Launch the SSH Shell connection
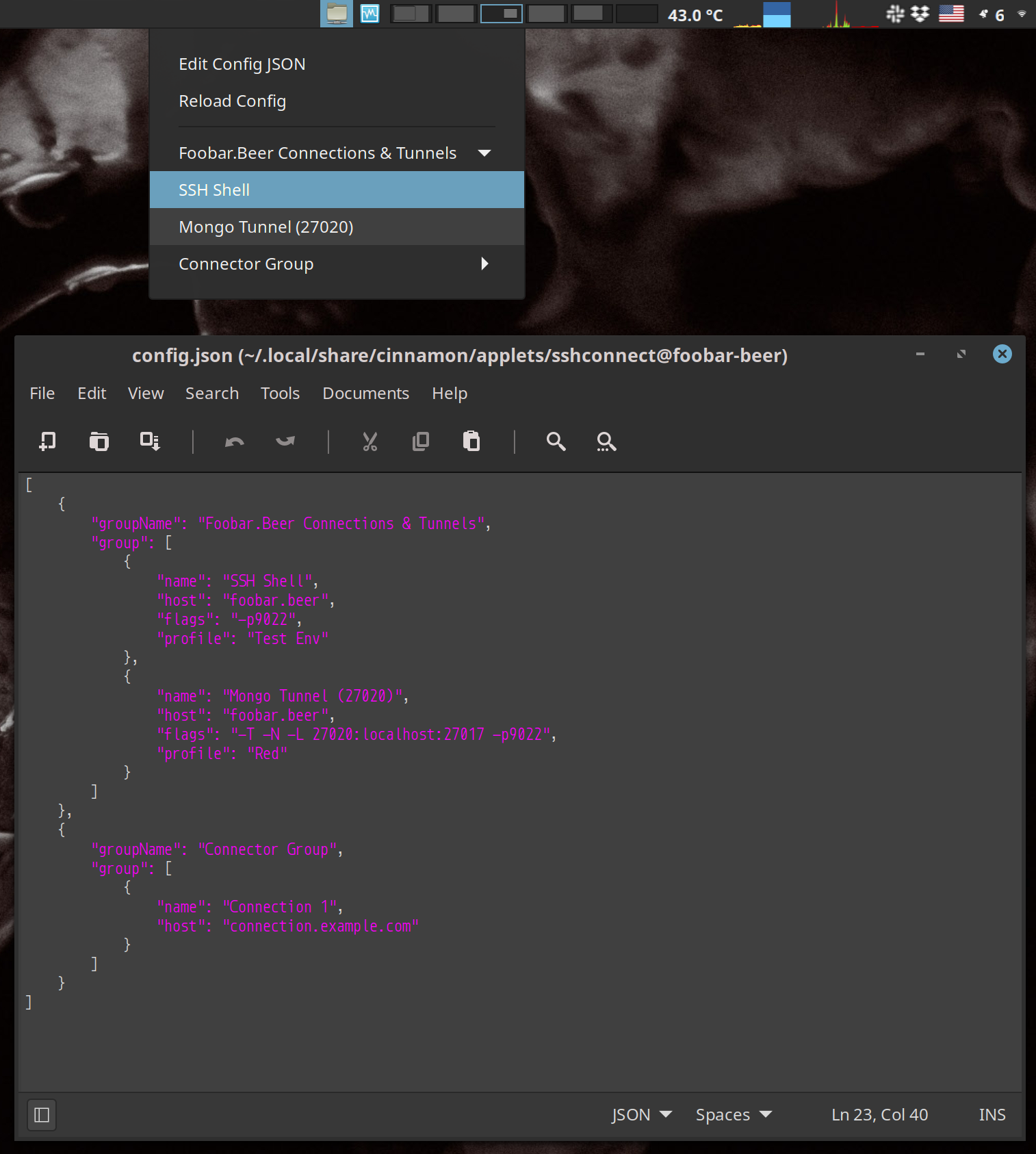 click(x=337, y=190)
